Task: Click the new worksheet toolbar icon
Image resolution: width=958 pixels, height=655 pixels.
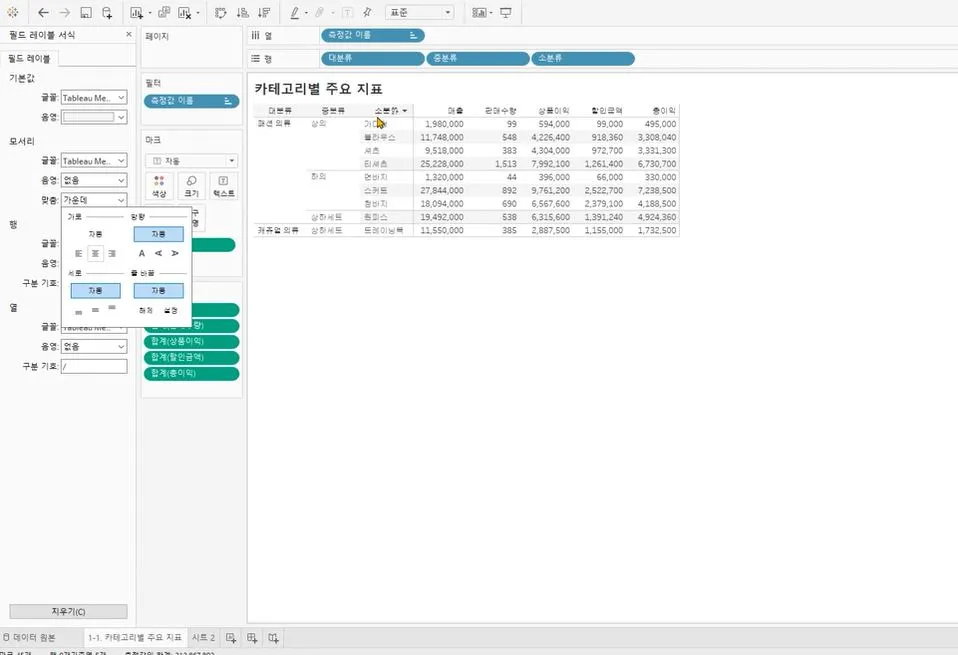Action: click(136, 12)
